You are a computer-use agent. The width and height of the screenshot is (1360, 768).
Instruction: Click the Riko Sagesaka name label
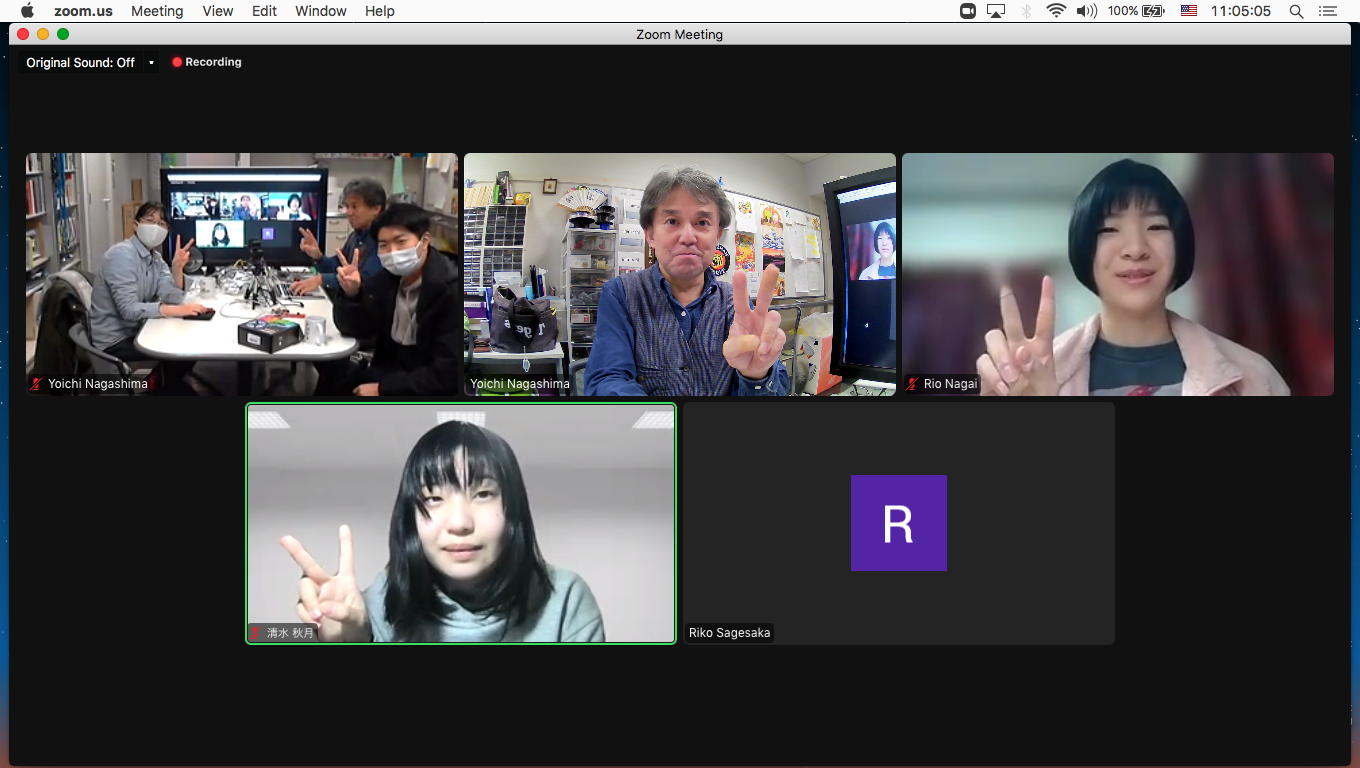tap(730, 633)
